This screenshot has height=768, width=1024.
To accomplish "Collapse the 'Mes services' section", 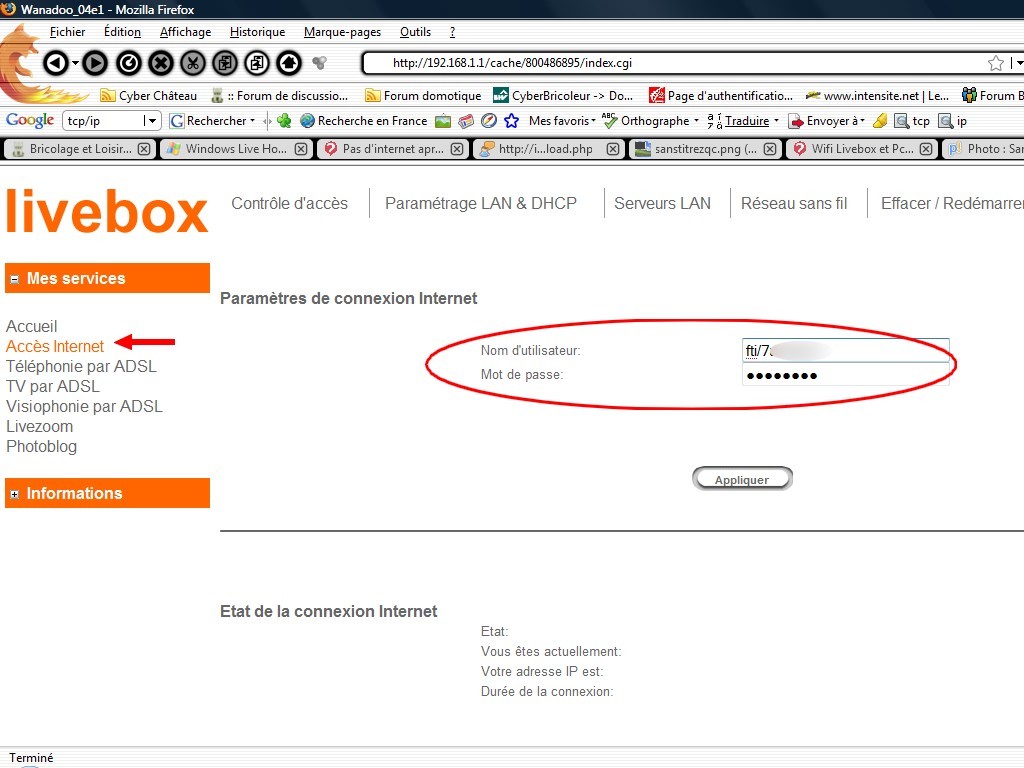I will click(x=14, y=279).
